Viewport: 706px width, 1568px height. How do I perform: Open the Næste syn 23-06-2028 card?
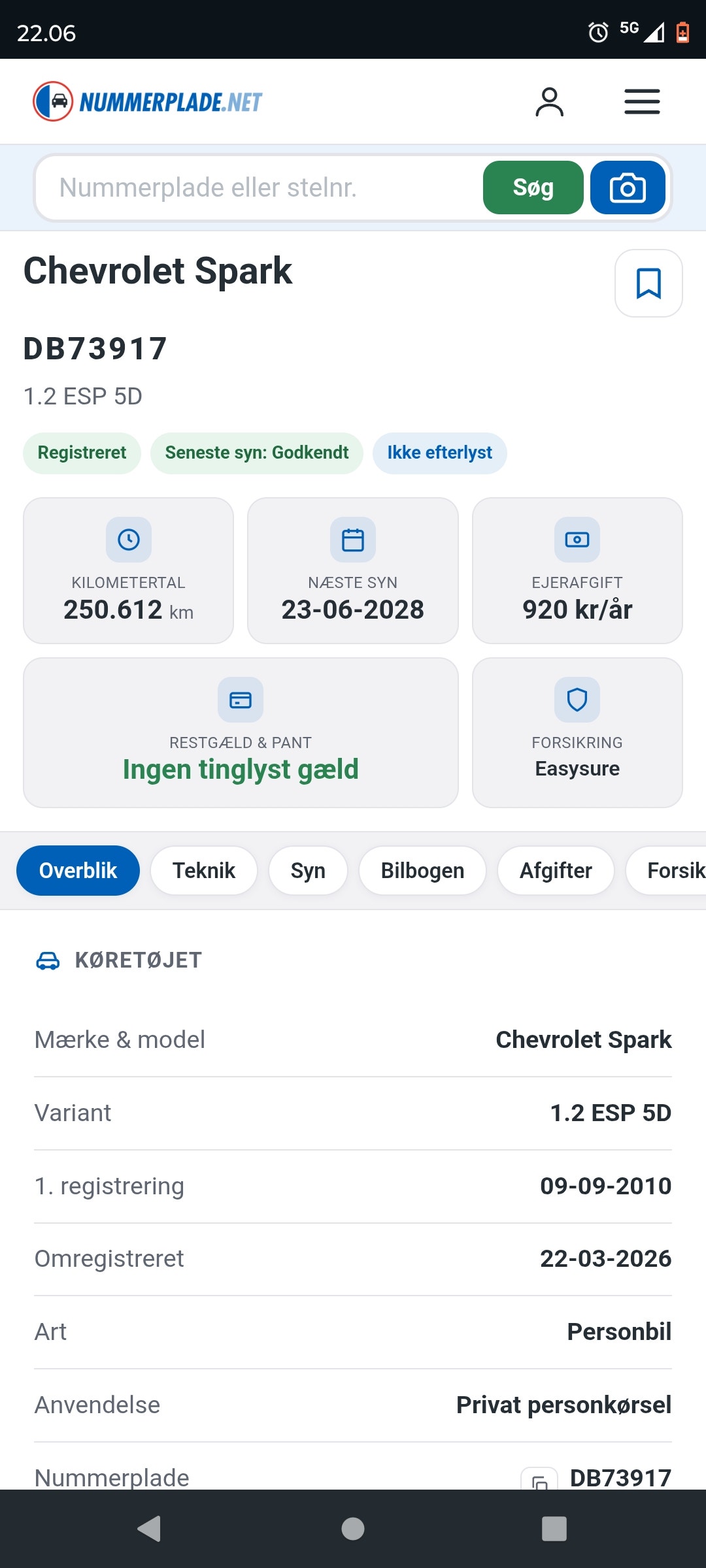tap(353, 570)
